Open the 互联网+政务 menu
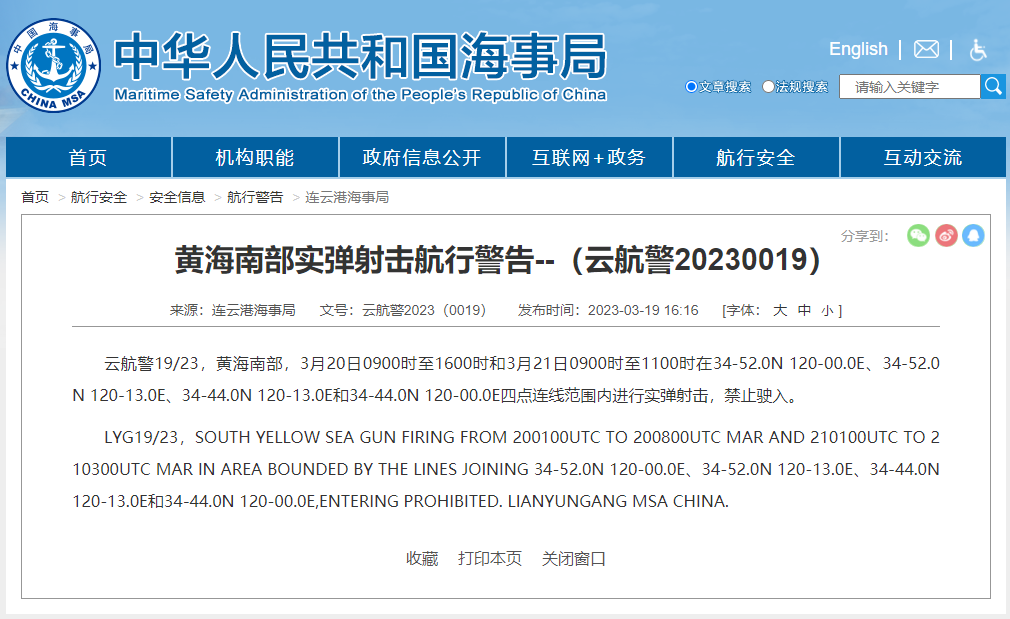The width and height of the screenshot is (1010, 619). pyautogui.click(x=589, y=156)
